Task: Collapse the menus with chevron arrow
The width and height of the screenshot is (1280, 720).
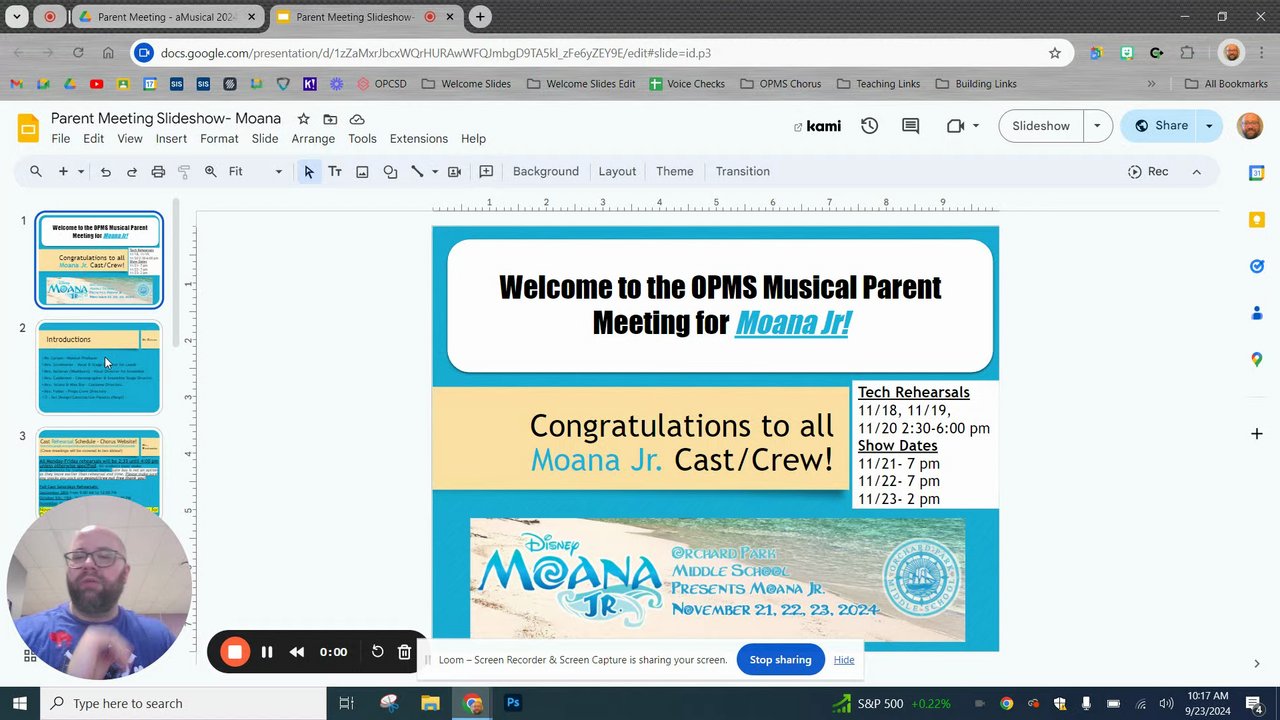Action: pyautogui.click(x=1196, y=172)
